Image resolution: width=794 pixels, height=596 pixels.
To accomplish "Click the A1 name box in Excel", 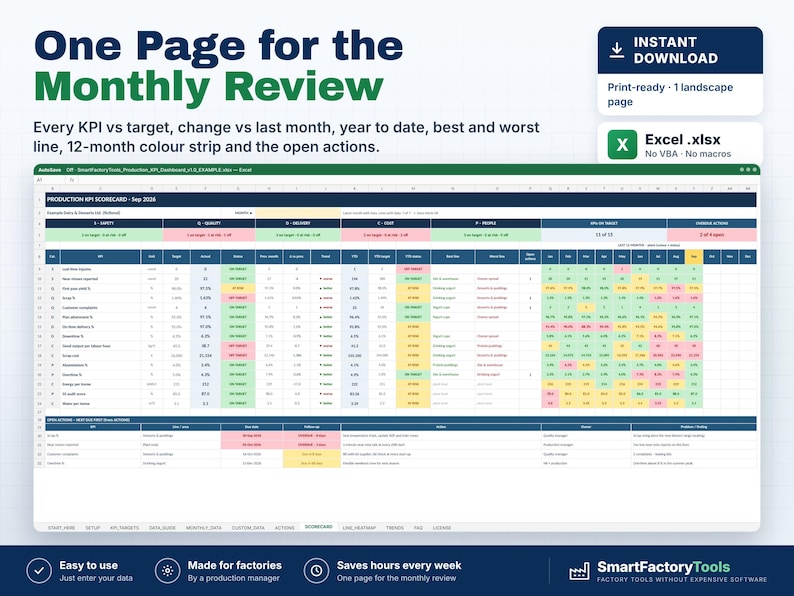I will pyautogui.click(x=49, y=180).
